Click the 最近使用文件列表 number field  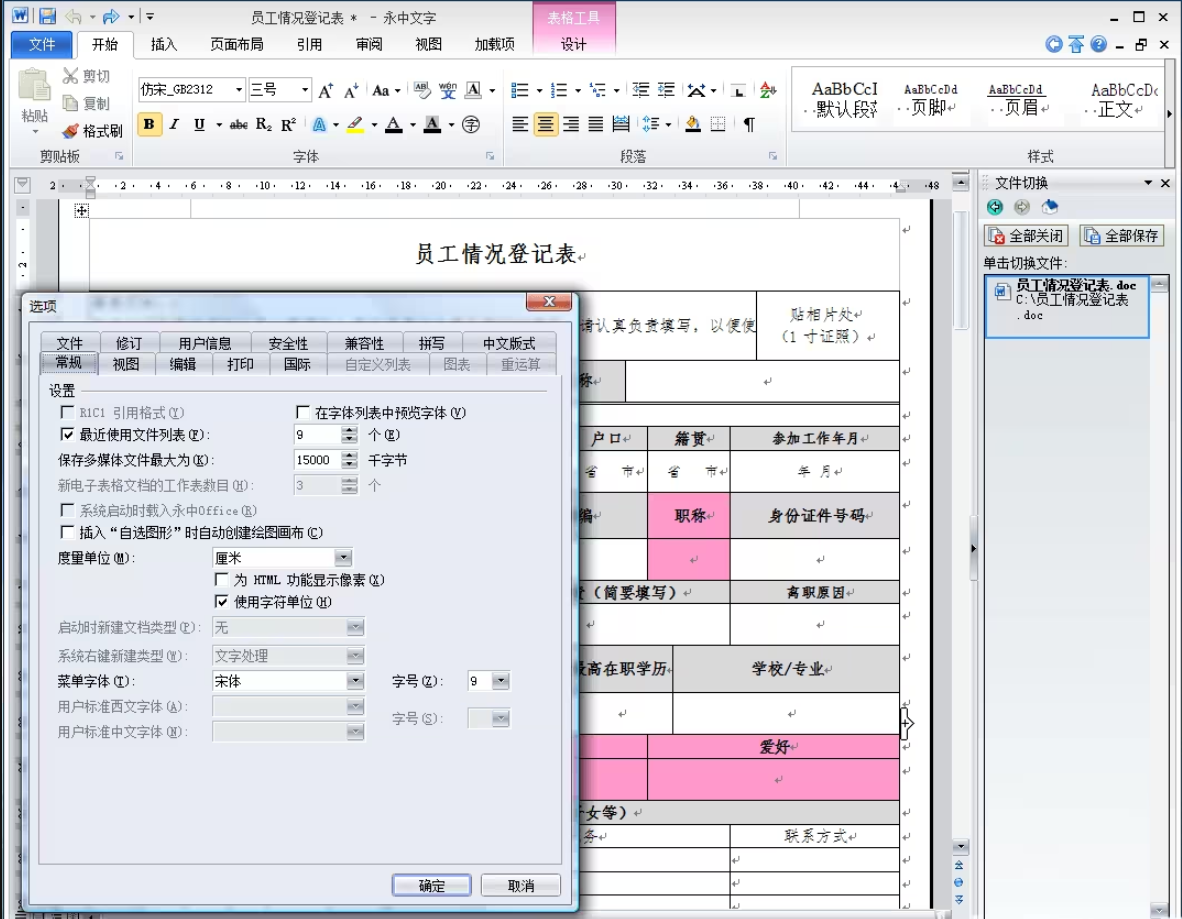point(317,435)
